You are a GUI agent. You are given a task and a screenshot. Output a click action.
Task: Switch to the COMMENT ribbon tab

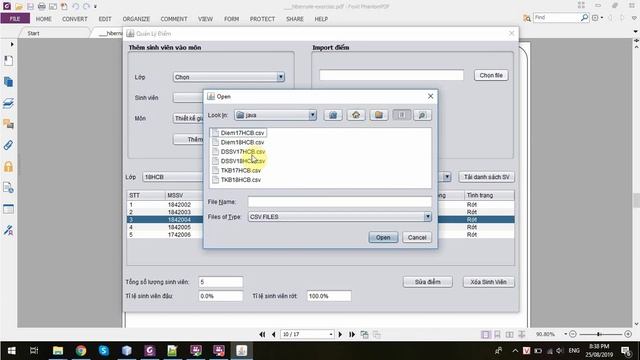tap(174, 19)
